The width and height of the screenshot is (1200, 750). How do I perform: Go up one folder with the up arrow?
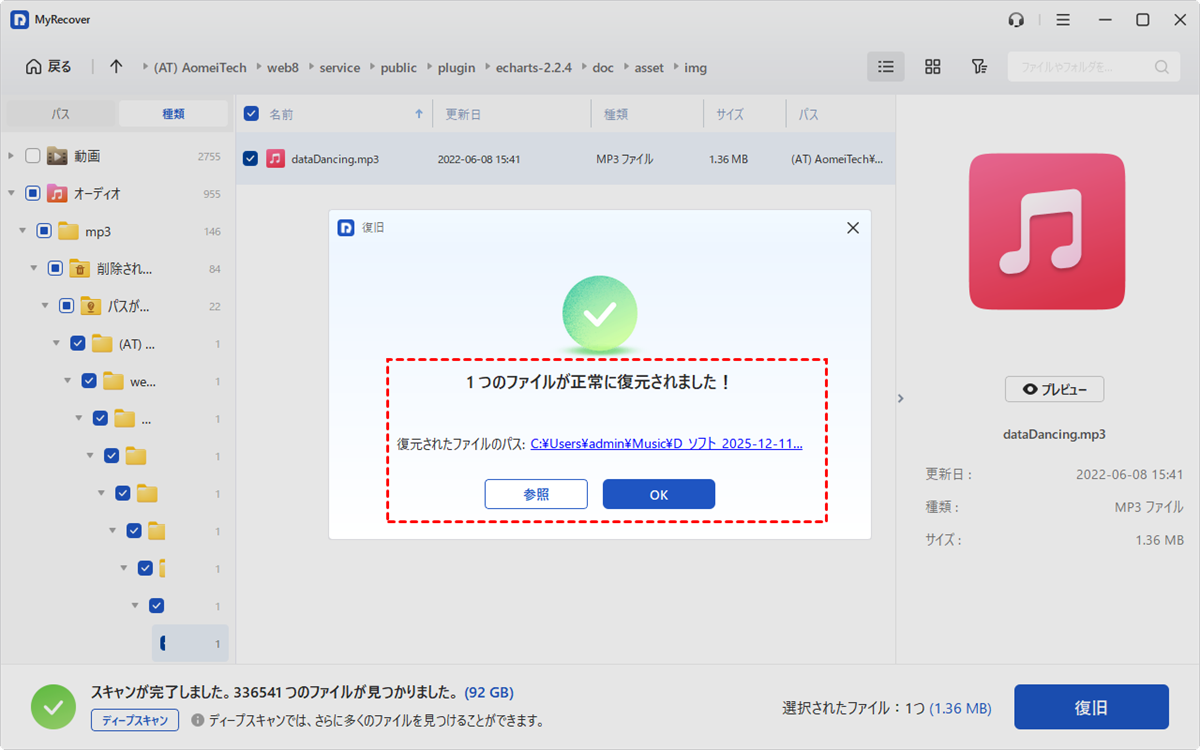[x=116, y=67]
